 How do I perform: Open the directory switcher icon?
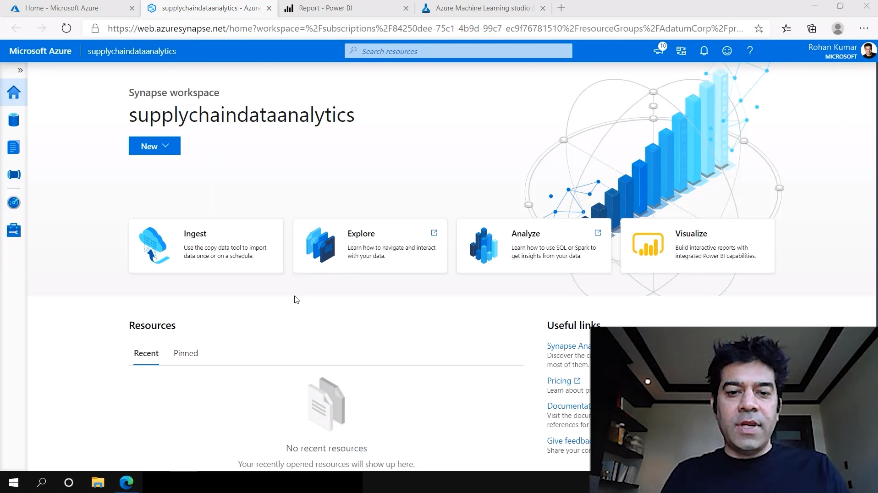tap(681, 51)
